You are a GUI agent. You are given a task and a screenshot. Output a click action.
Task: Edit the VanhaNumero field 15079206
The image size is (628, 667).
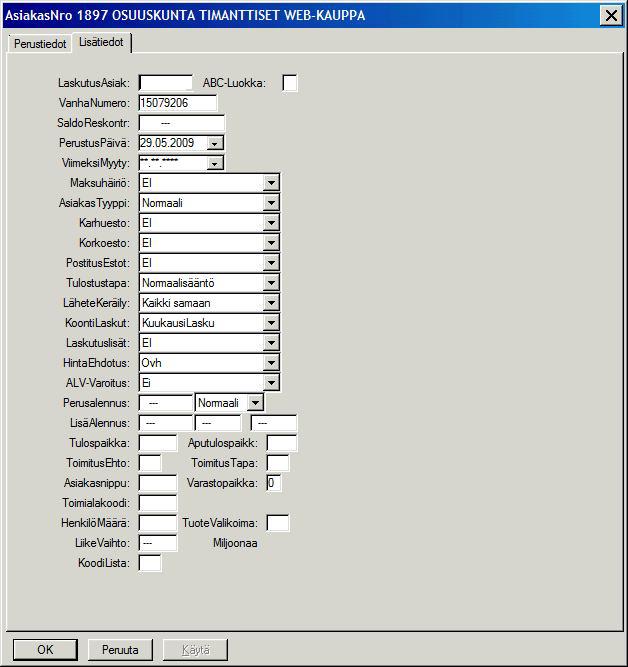178,103
